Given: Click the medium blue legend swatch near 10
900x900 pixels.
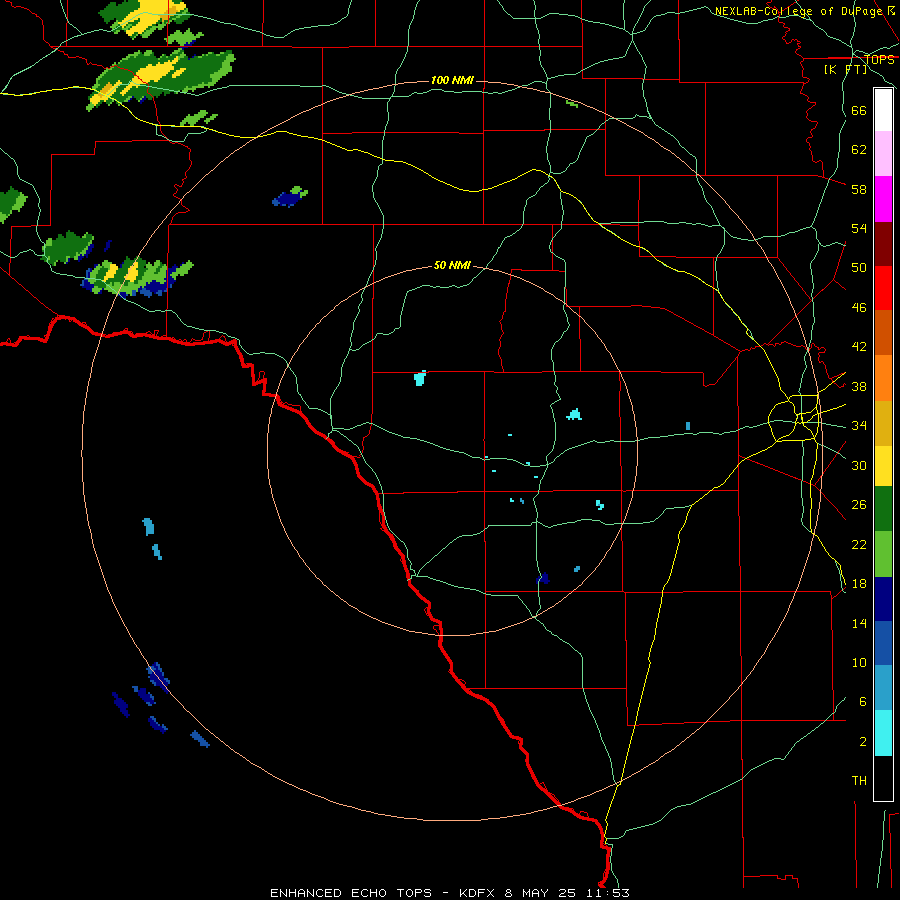Looking at the screenshot, I should 883,643.
